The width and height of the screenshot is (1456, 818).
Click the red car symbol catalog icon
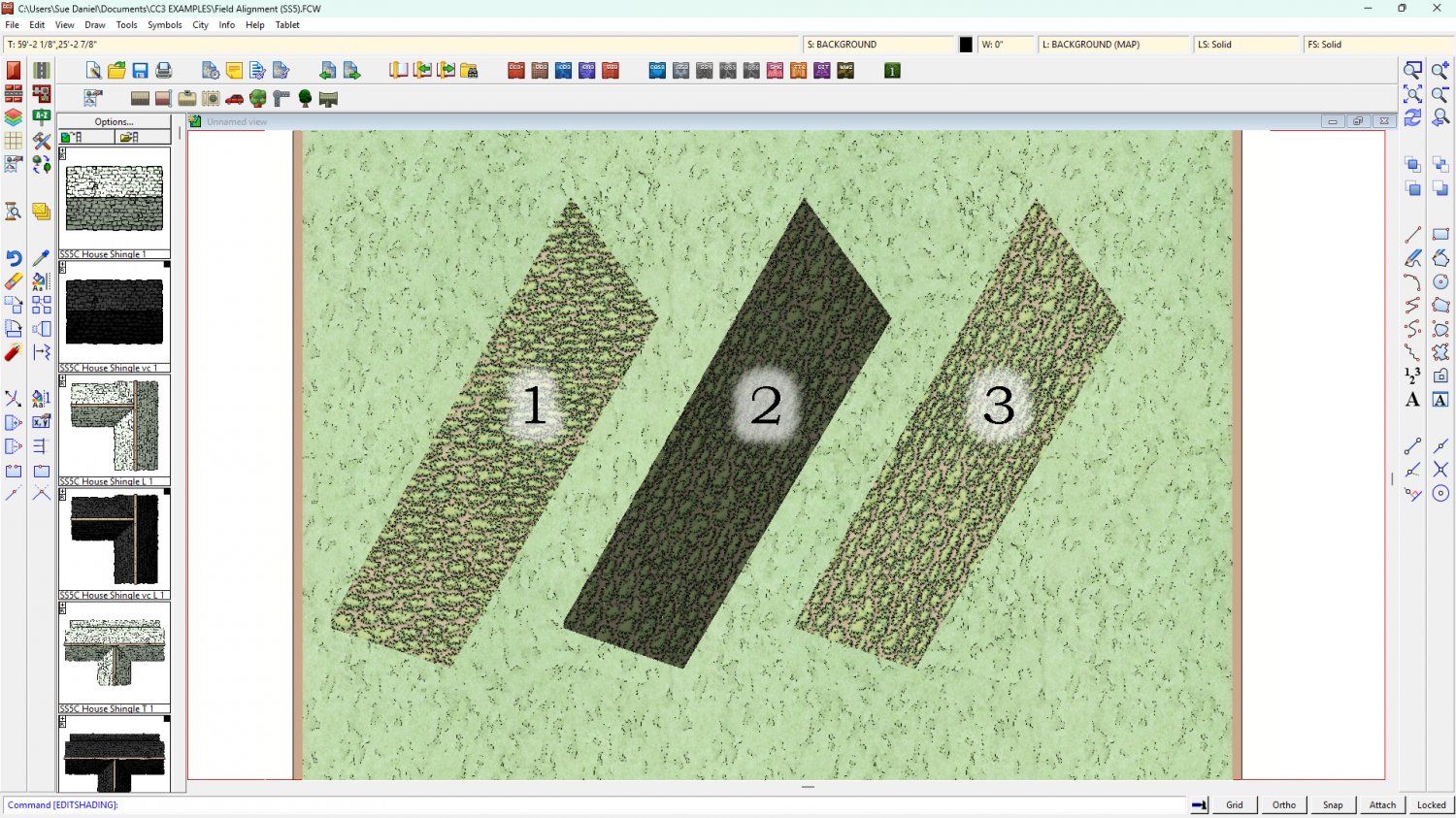pyautogui.click(x=234, y=99)
